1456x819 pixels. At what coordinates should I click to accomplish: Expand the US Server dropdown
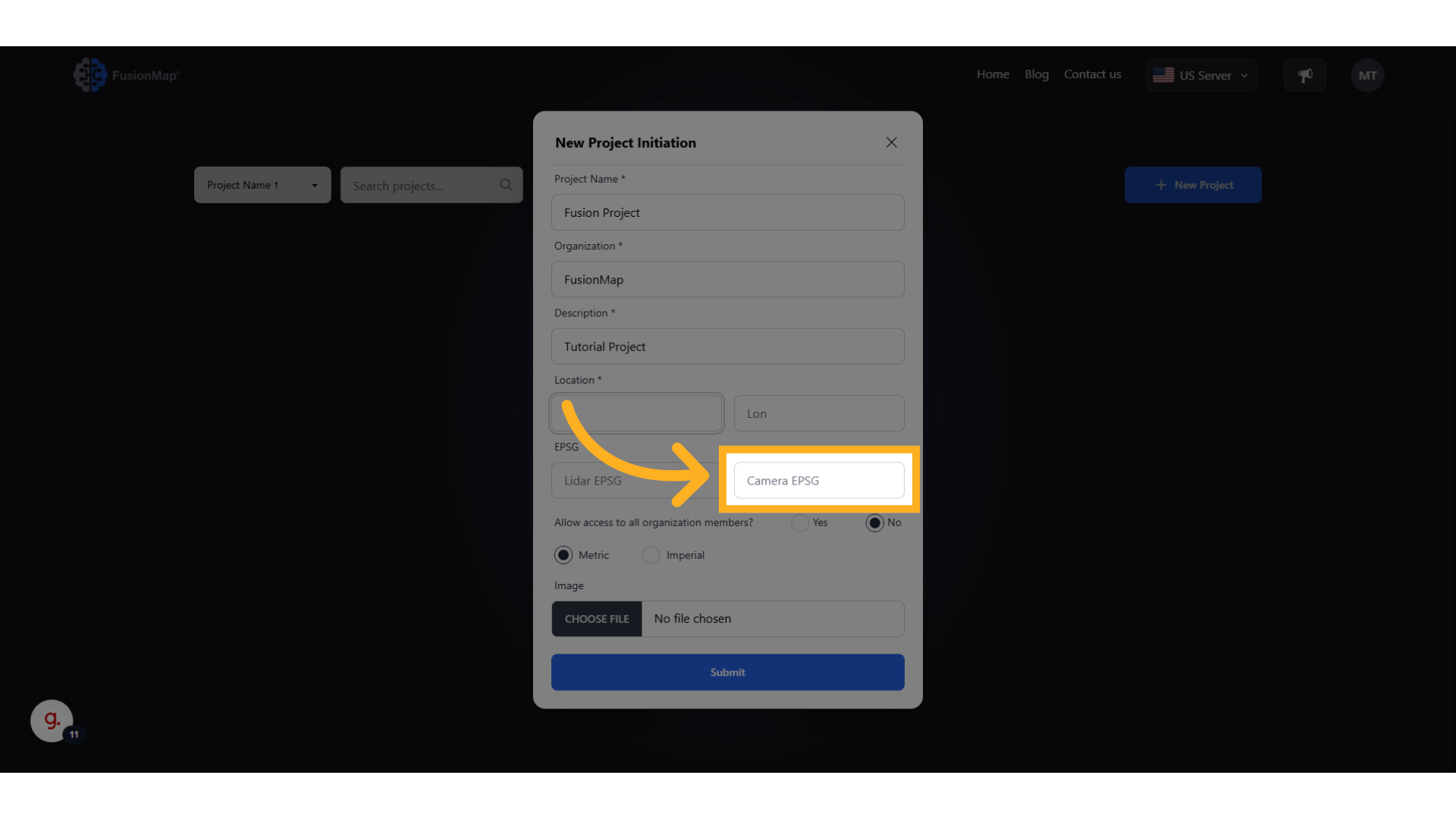click(1202, 75)
